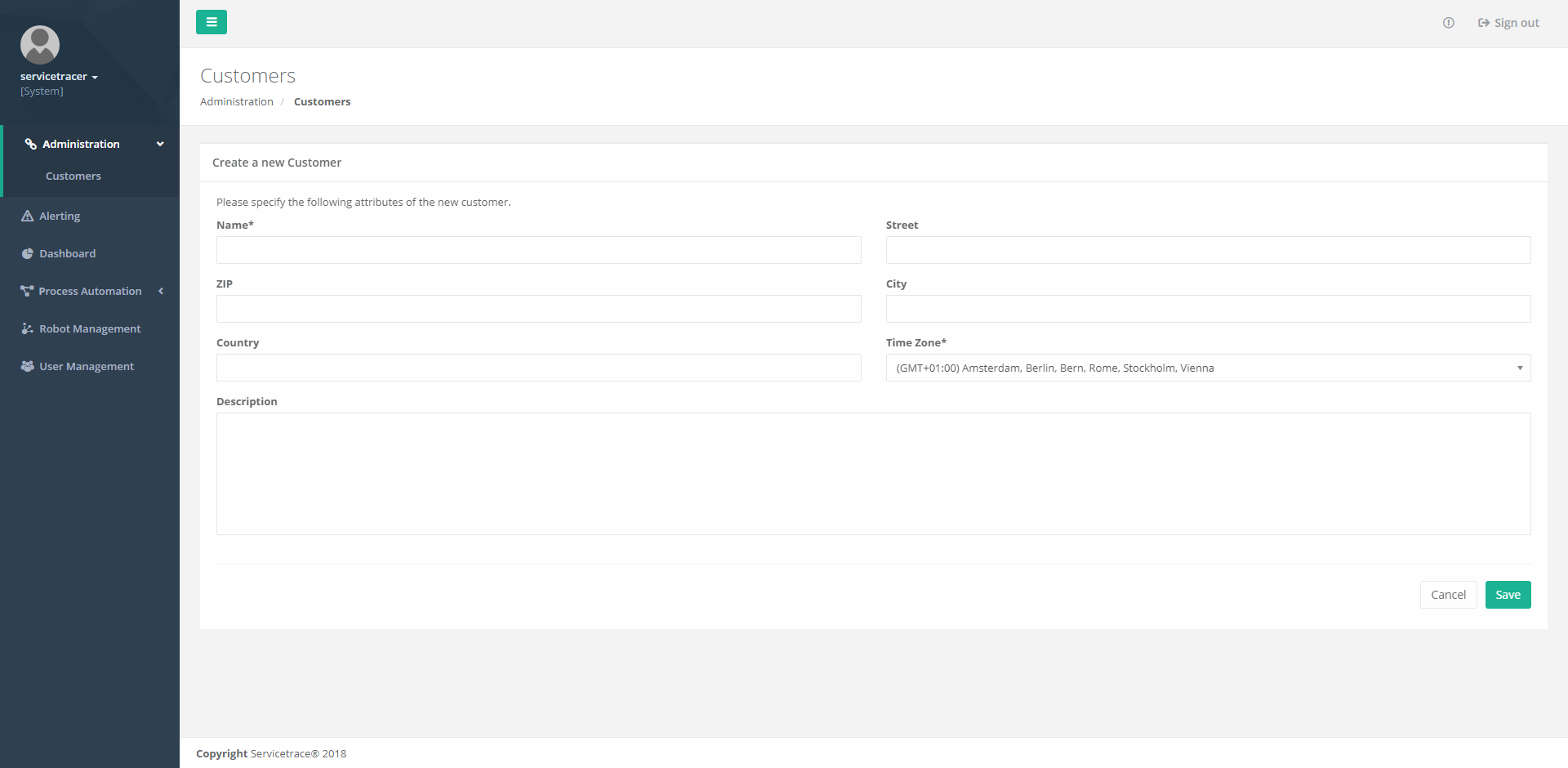Click the User Management people icon
This screenshot has width=1568, height=768.
coord(27,366)
